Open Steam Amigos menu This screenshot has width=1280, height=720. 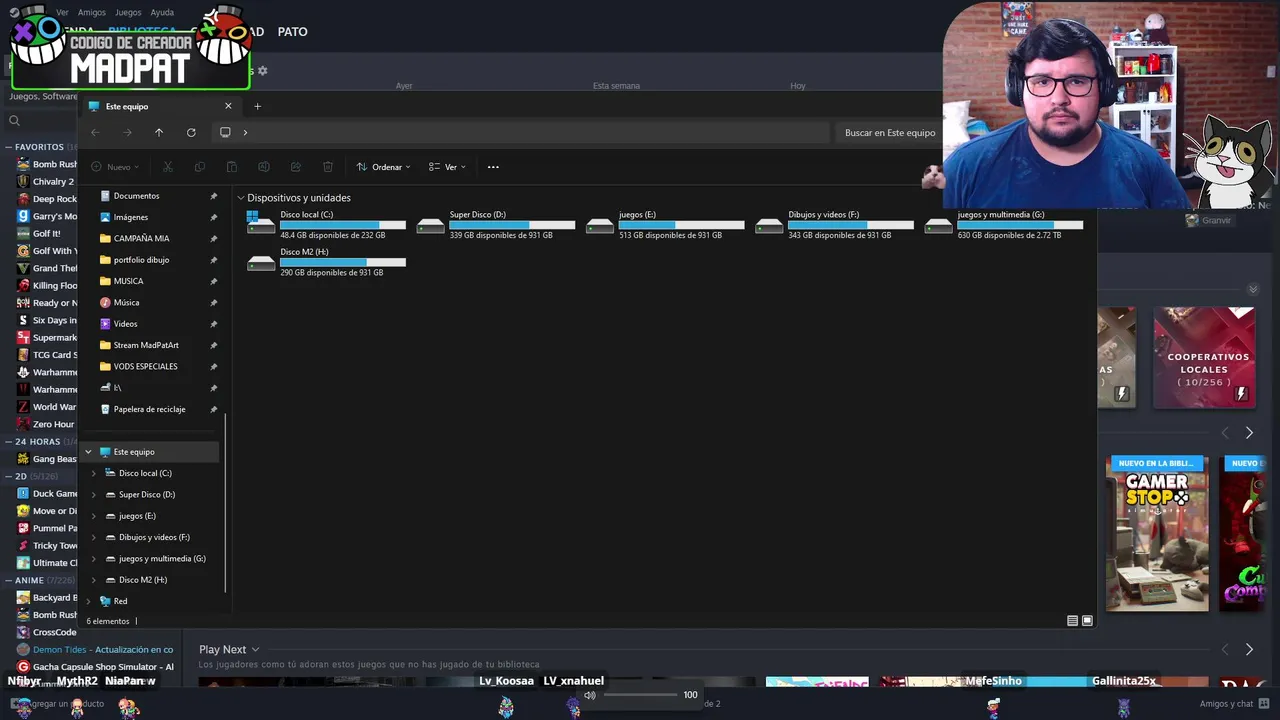point(92,13)
